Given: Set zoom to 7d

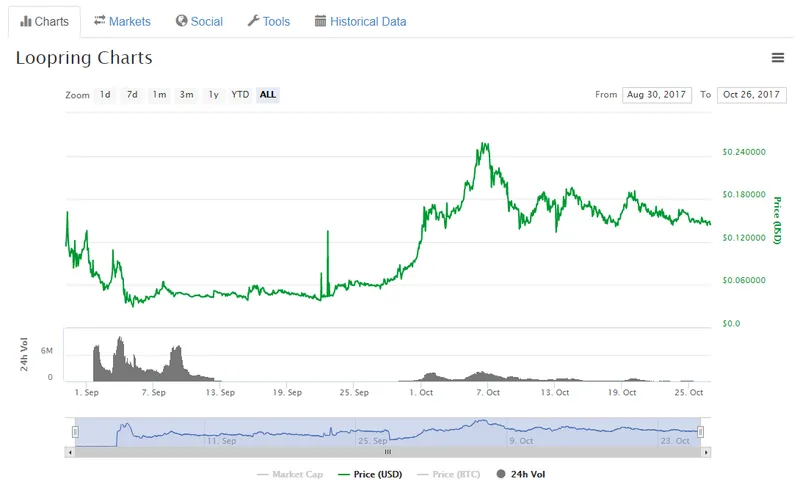Looking at the screenshot, I should [132, 95].
